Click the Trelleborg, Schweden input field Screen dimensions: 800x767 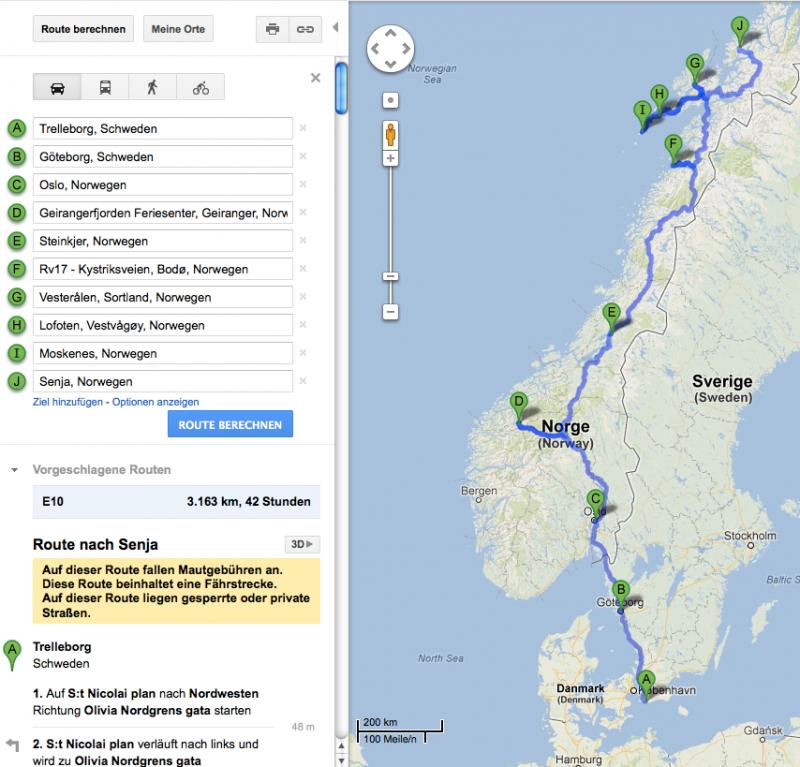coord(162,129)
